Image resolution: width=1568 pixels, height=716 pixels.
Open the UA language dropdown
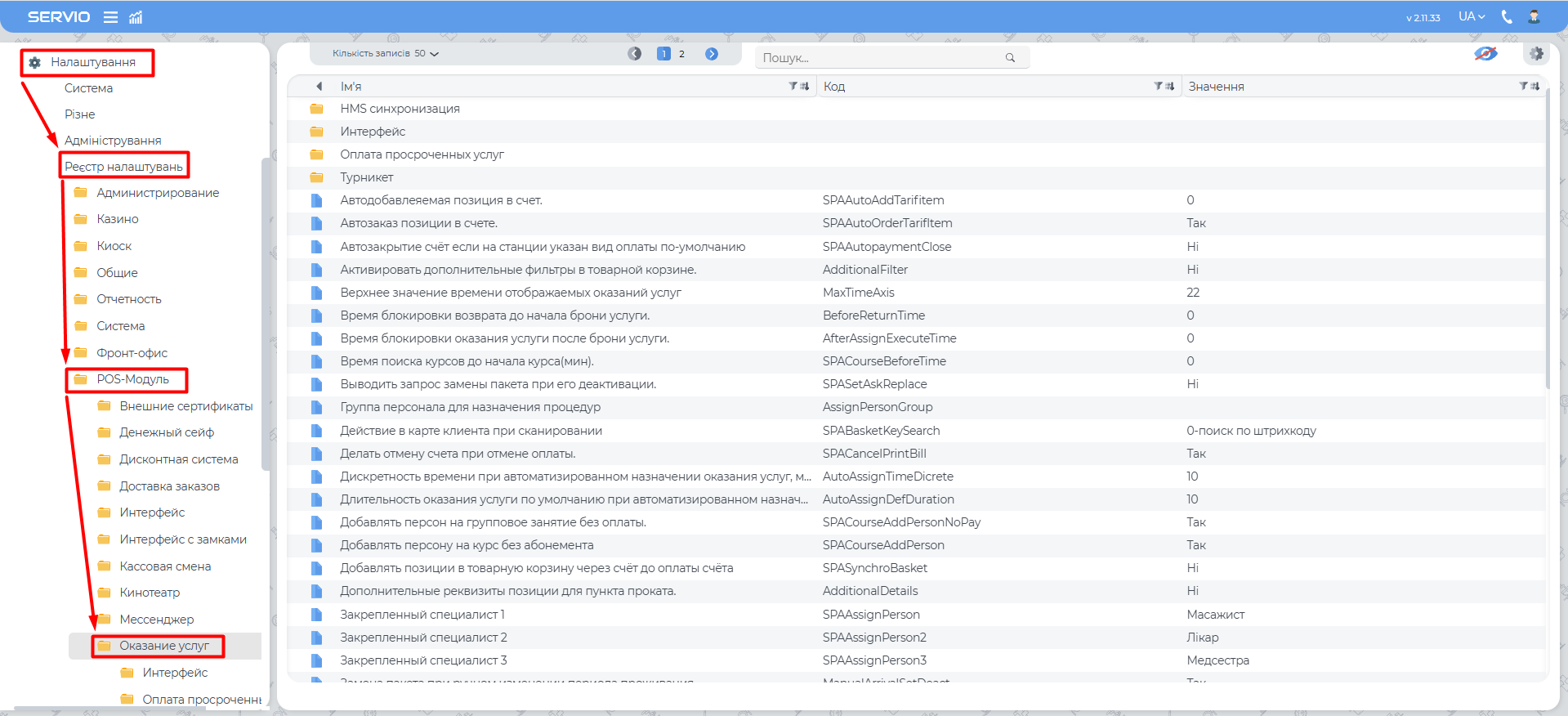[x=1472, y=17]
